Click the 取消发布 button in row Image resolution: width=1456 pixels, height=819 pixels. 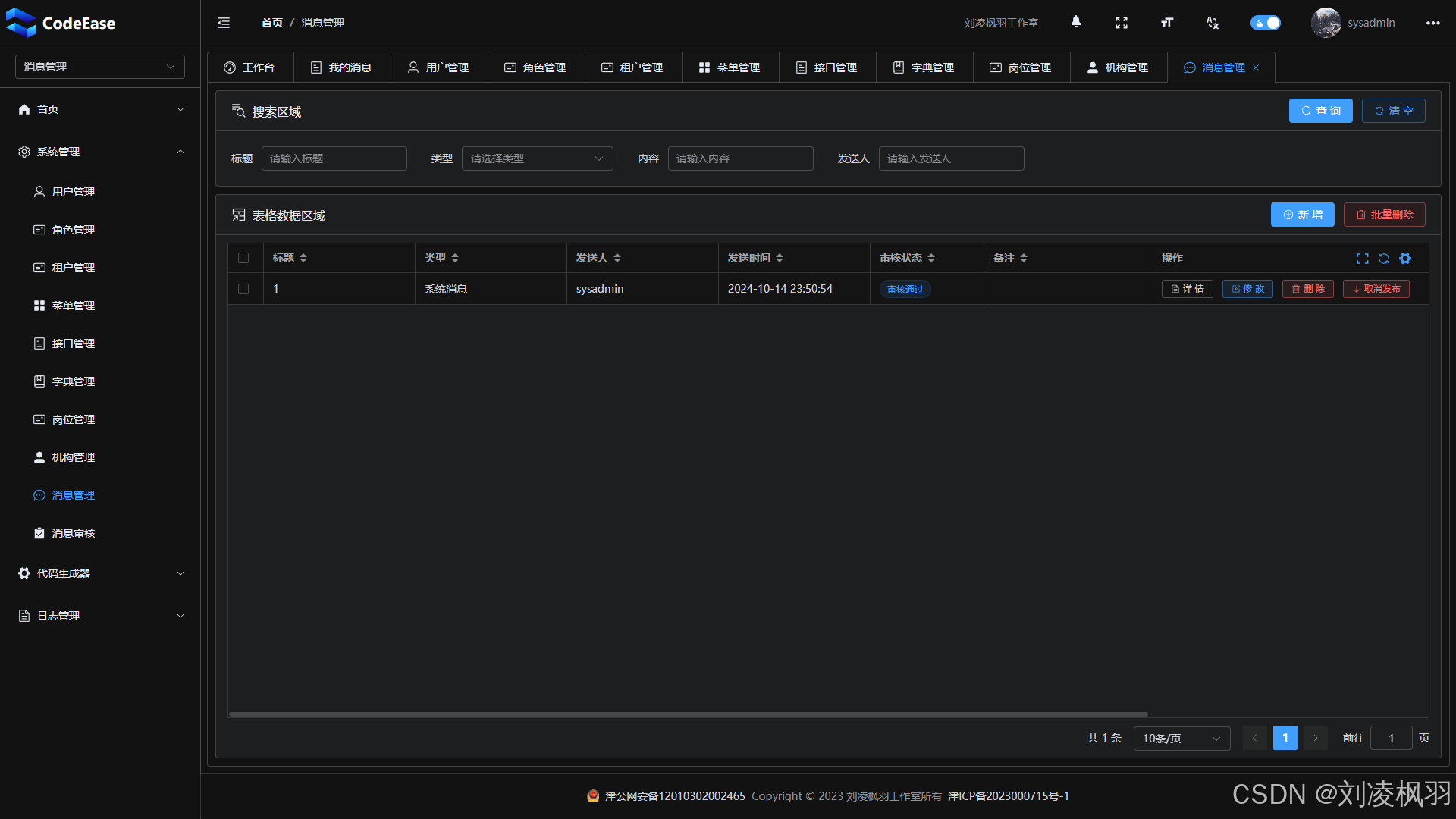pos(1376,289)
